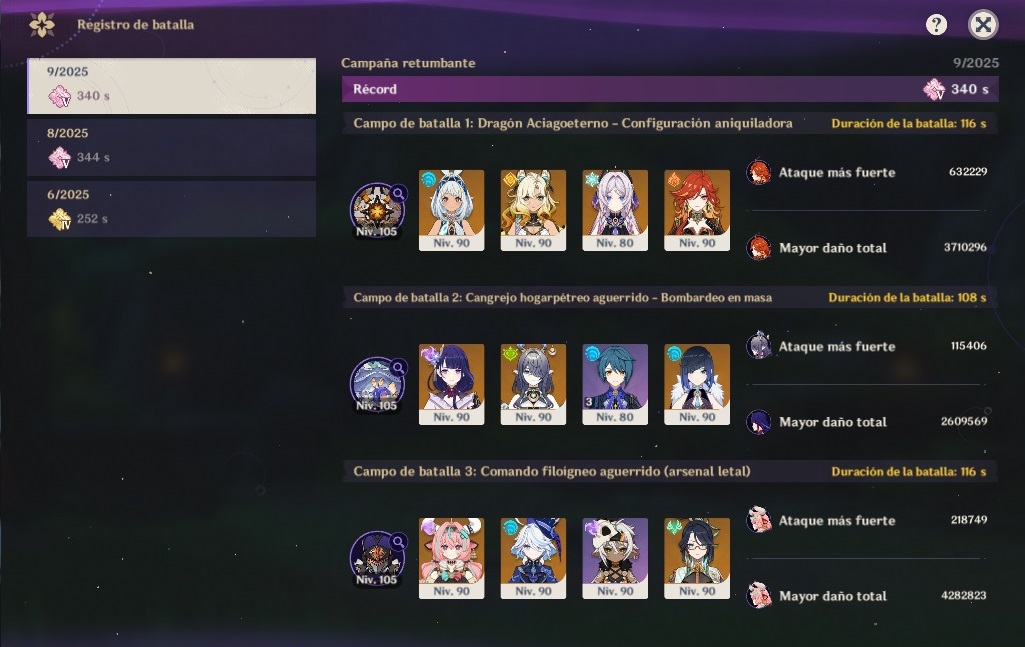This screenshot has height=647, width=1025.
Task: Click red-haired Pyro character card in battlefield 1
Action: pos(697,210)
